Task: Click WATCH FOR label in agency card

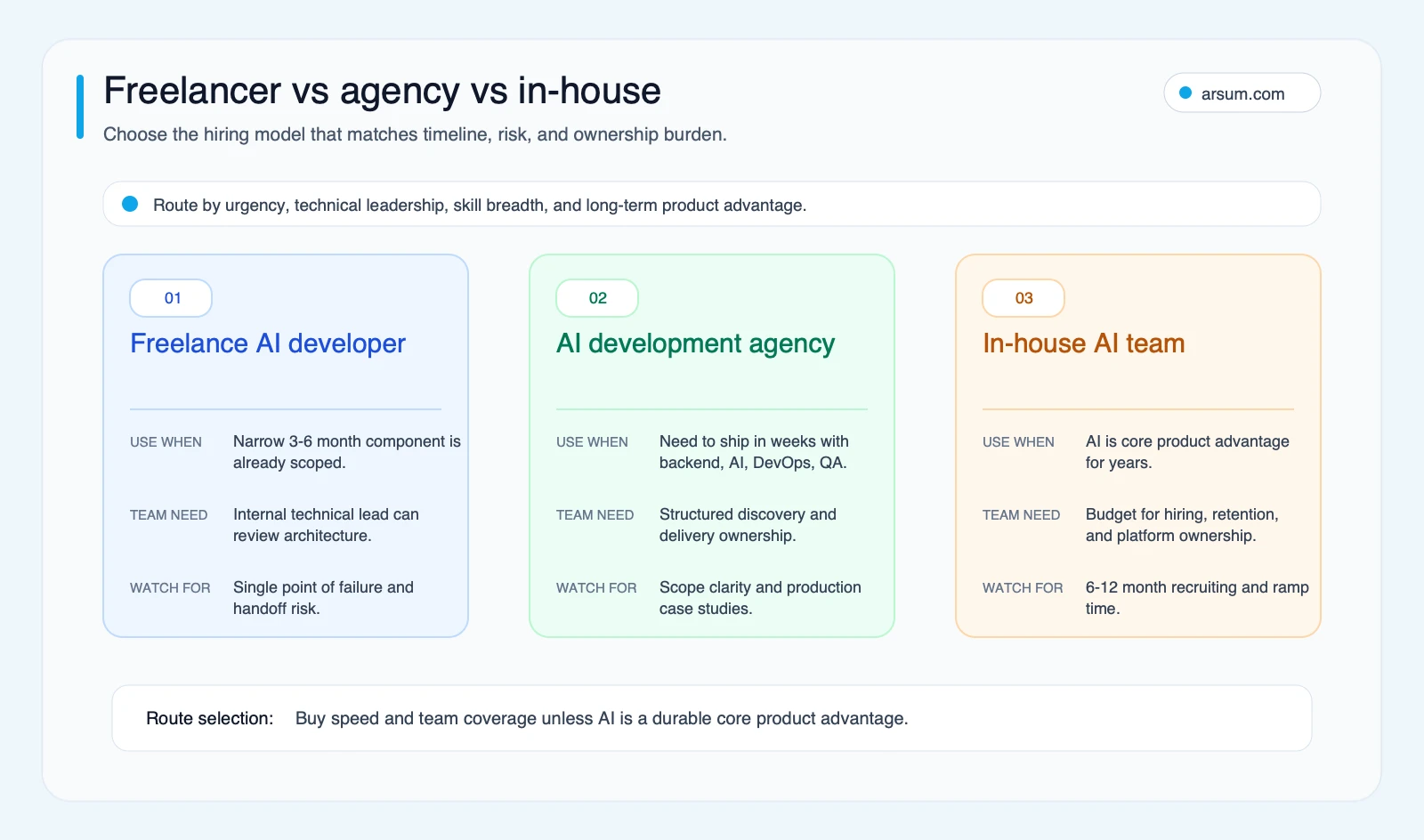Action: point(596,588)
